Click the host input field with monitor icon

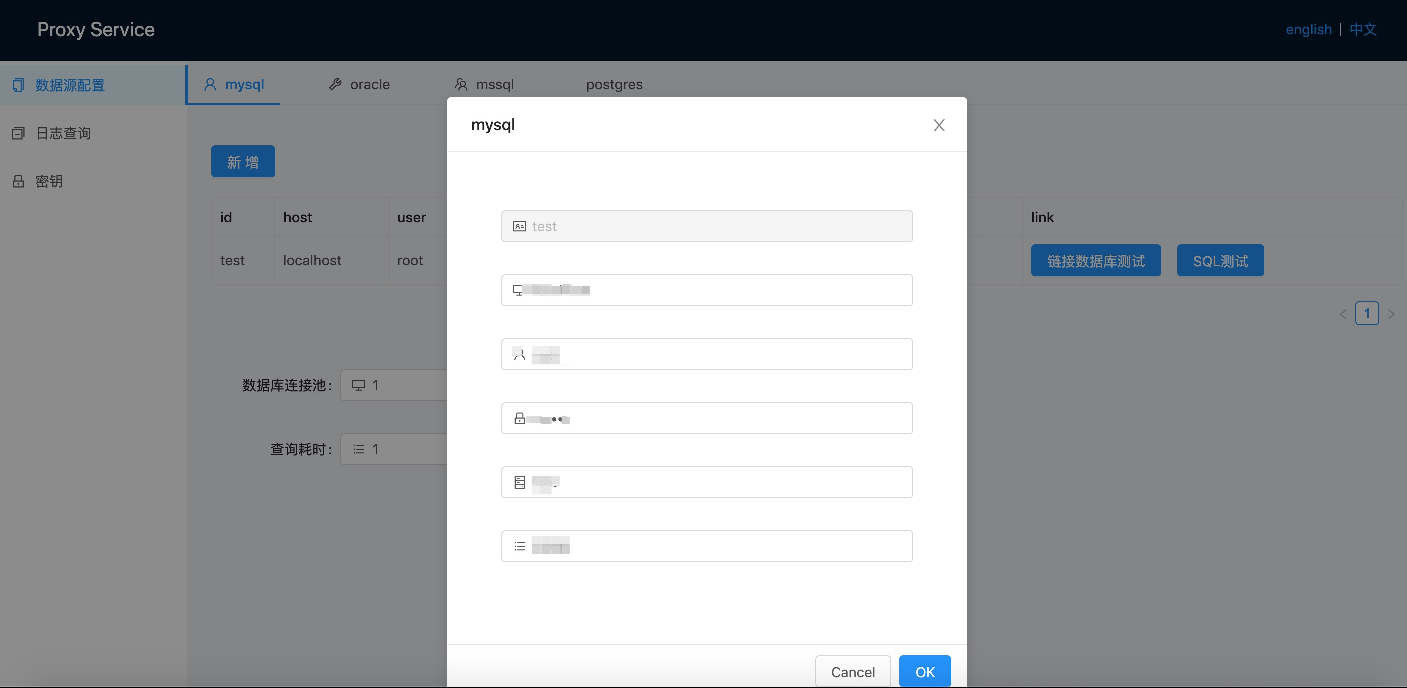click(x=707, y=290)
